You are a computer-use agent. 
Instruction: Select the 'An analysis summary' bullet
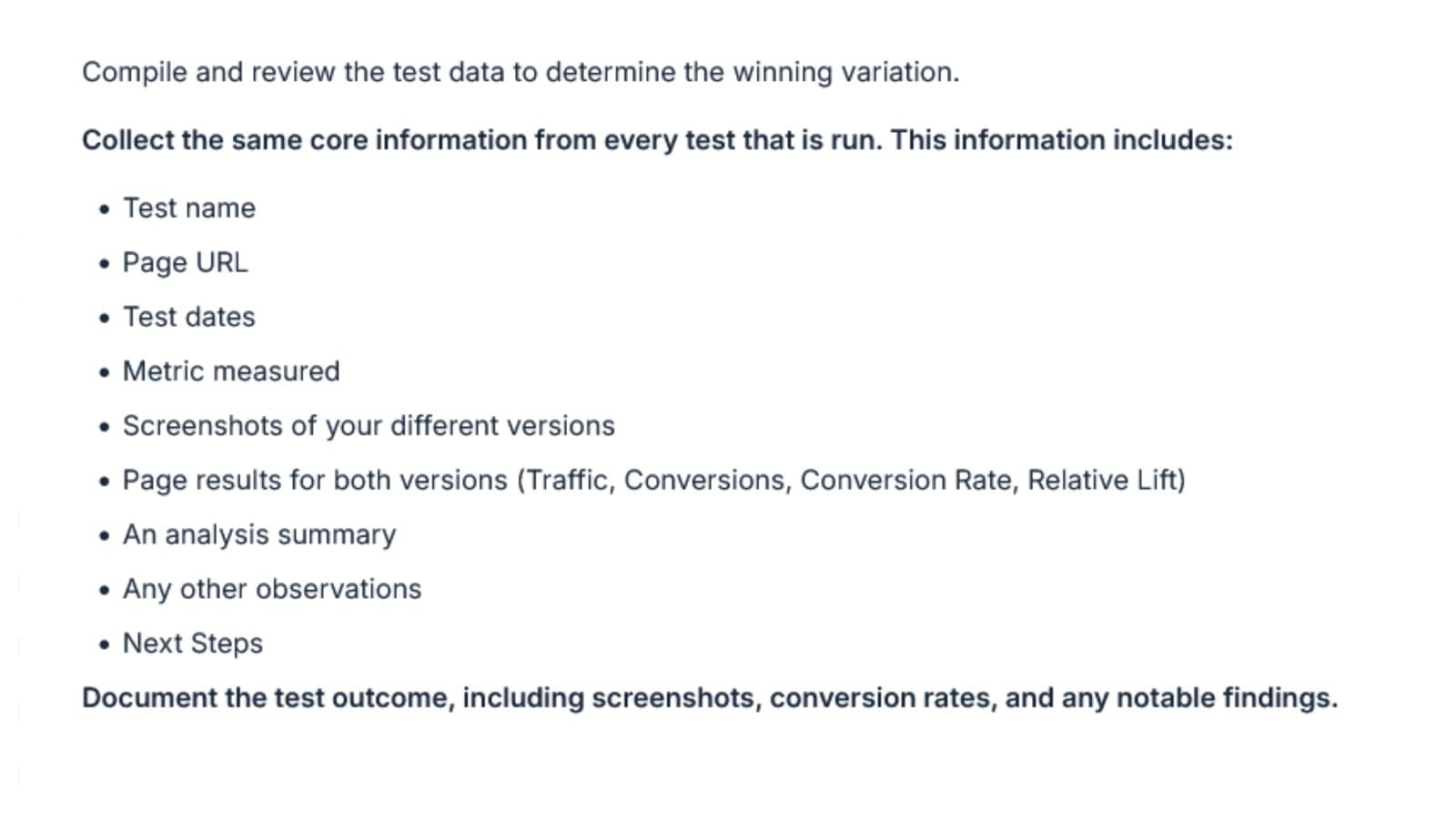pyautogui.click(x=259, y=535)
